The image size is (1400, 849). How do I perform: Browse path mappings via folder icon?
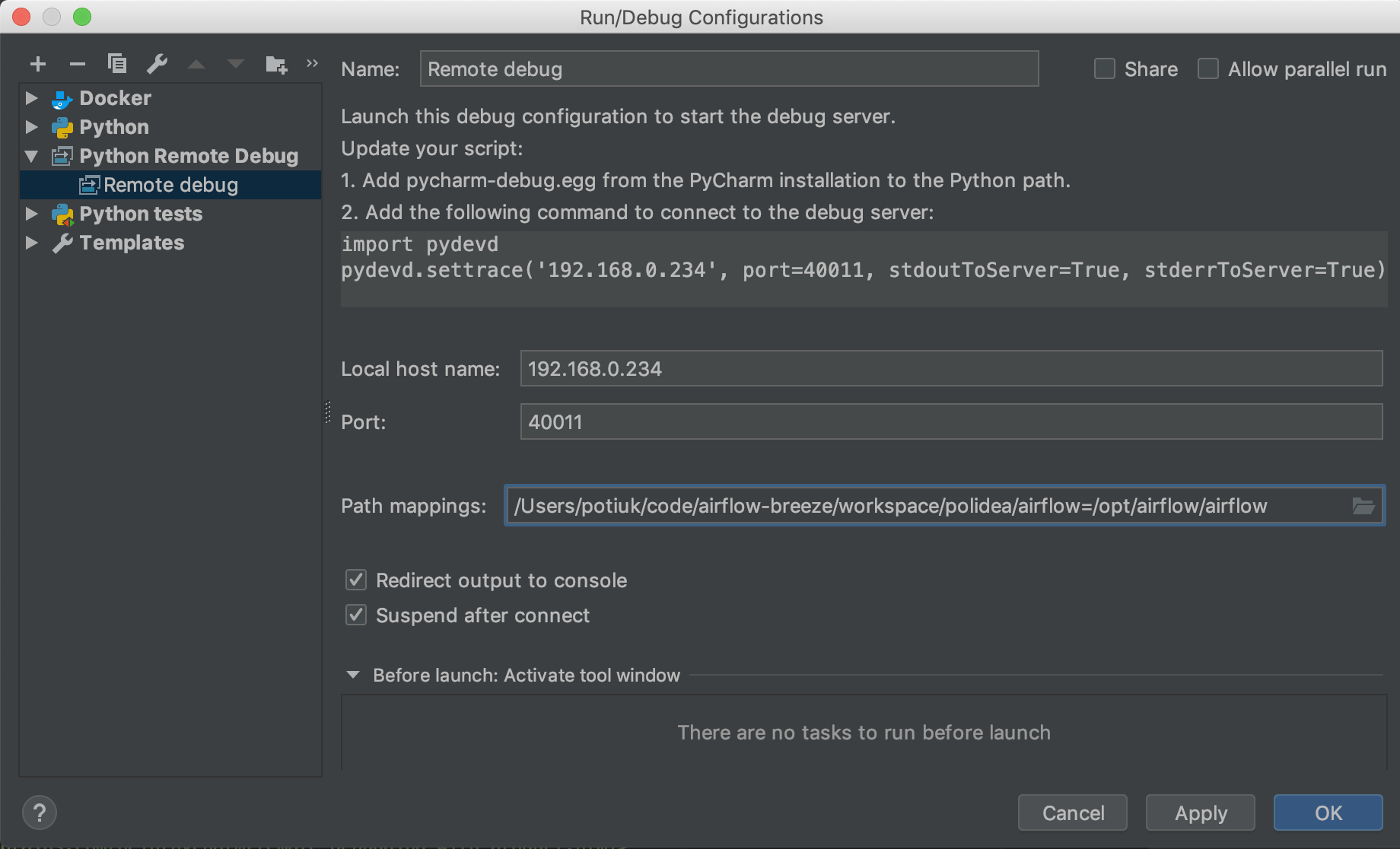(x=1363, y=506)
